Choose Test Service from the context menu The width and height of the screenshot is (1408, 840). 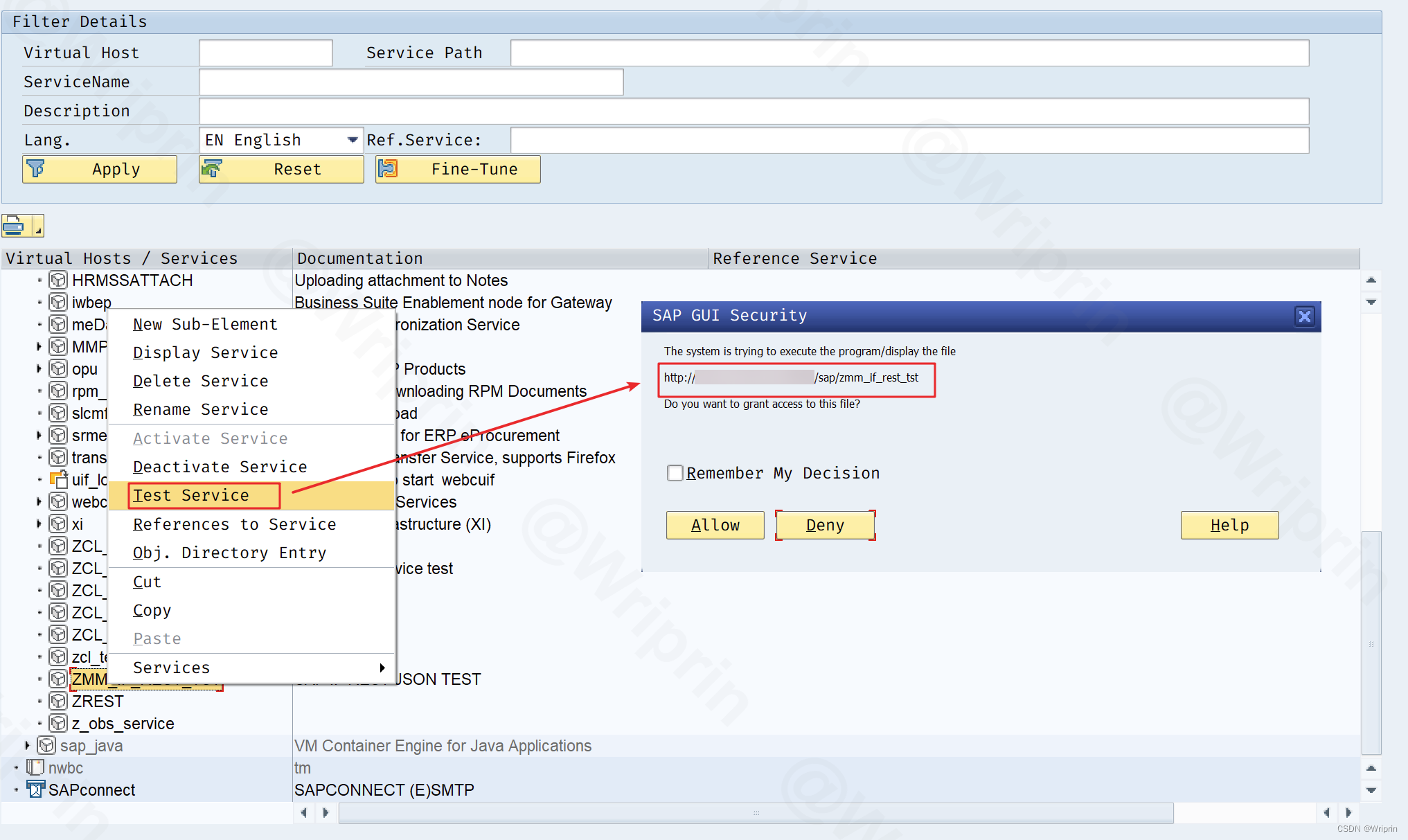(191, 495)
